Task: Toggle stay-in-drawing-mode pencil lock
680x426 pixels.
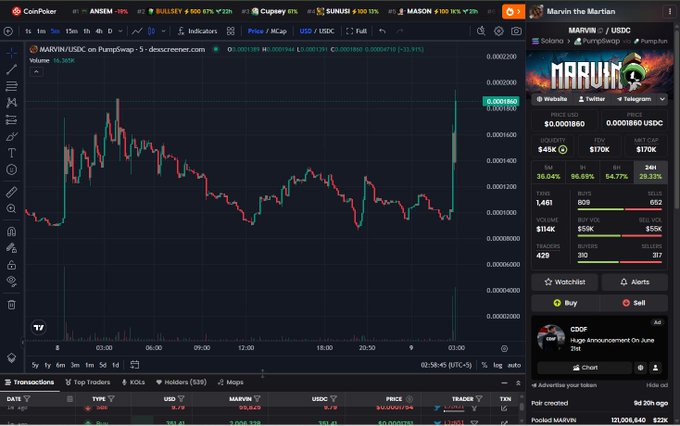Action: (x=11, y=248)
